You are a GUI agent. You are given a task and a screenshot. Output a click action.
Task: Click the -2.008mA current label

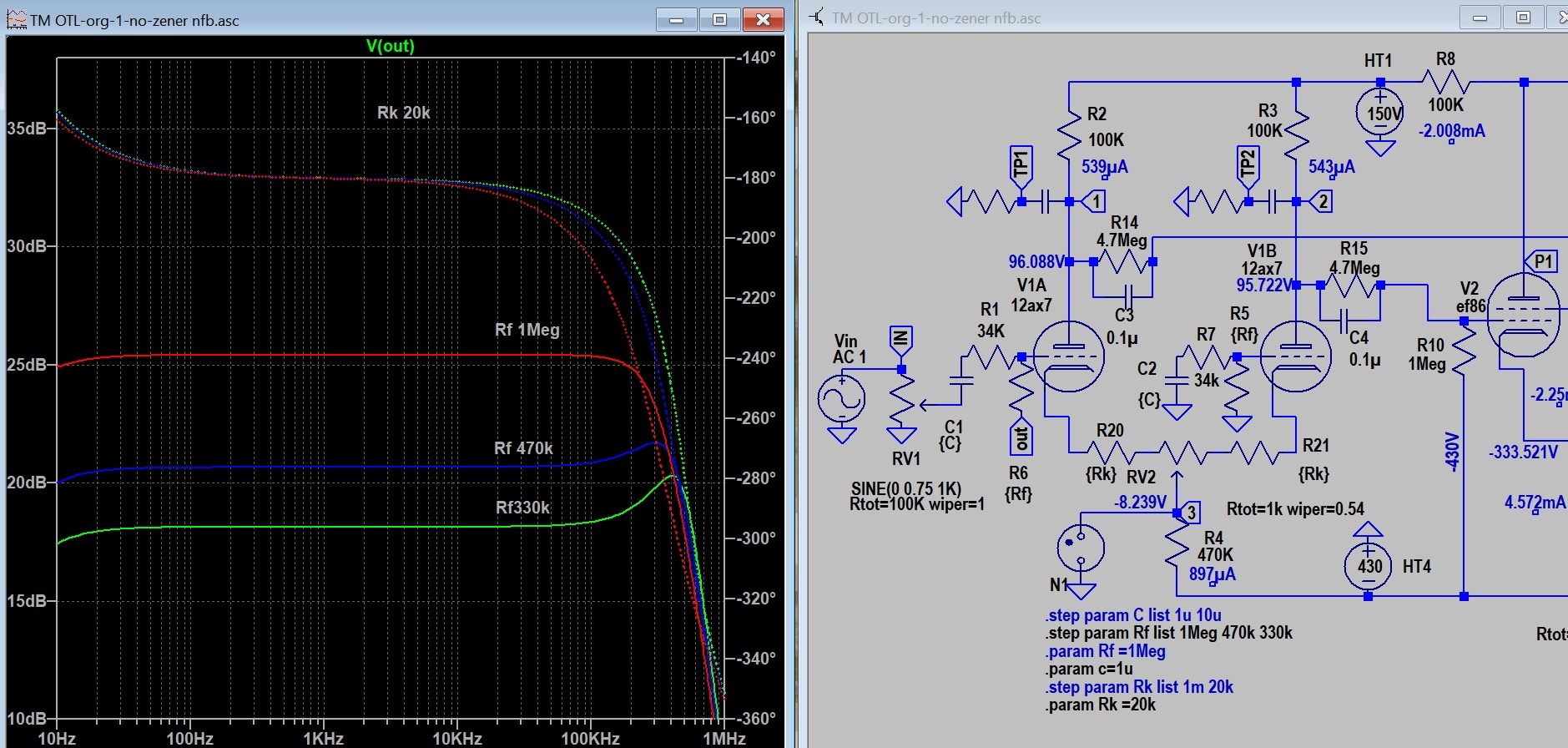click(1452, 131)
